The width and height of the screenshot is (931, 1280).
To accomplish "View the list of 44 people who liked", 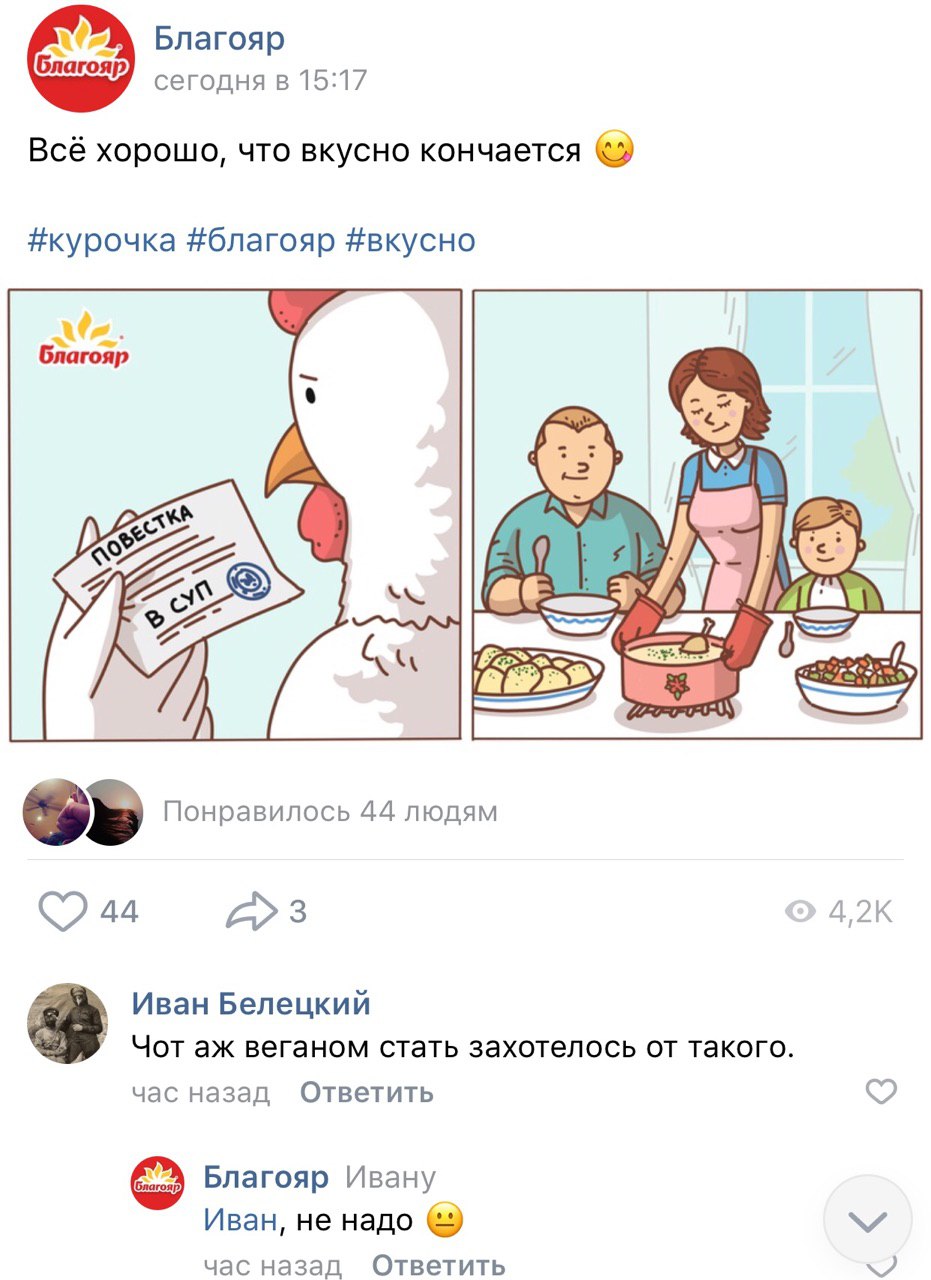I will pos(330,811).
